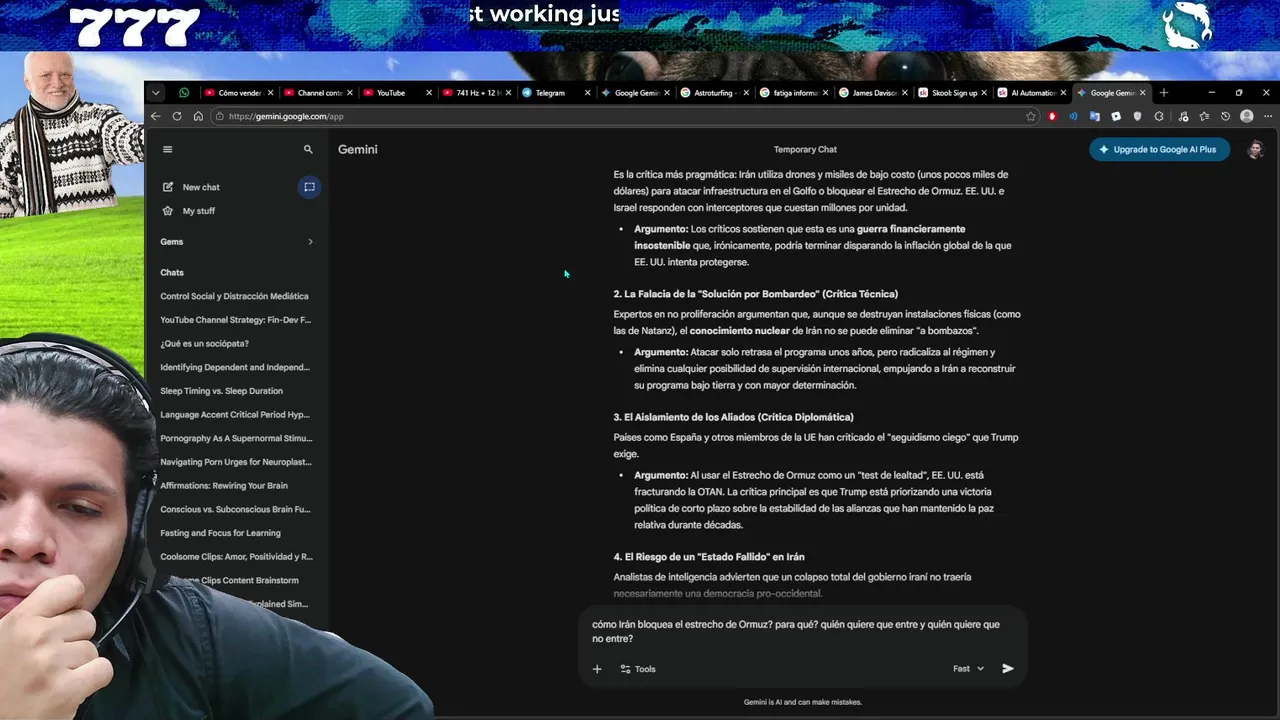Open chat 'Control Social y Distracción Mediática'

point(234,296)
